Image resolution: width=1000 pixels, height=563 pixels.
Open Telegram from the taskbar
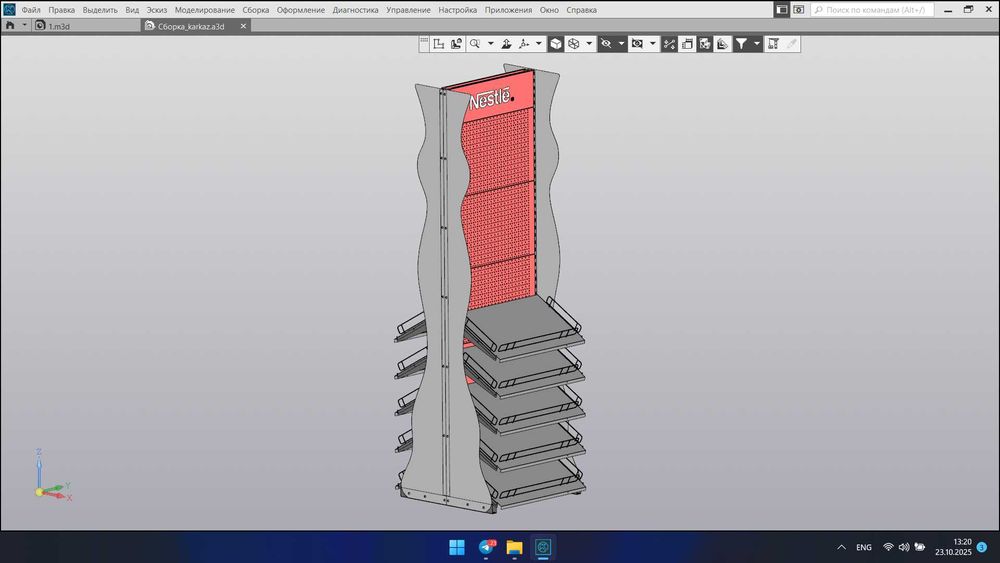coord(487,547)
